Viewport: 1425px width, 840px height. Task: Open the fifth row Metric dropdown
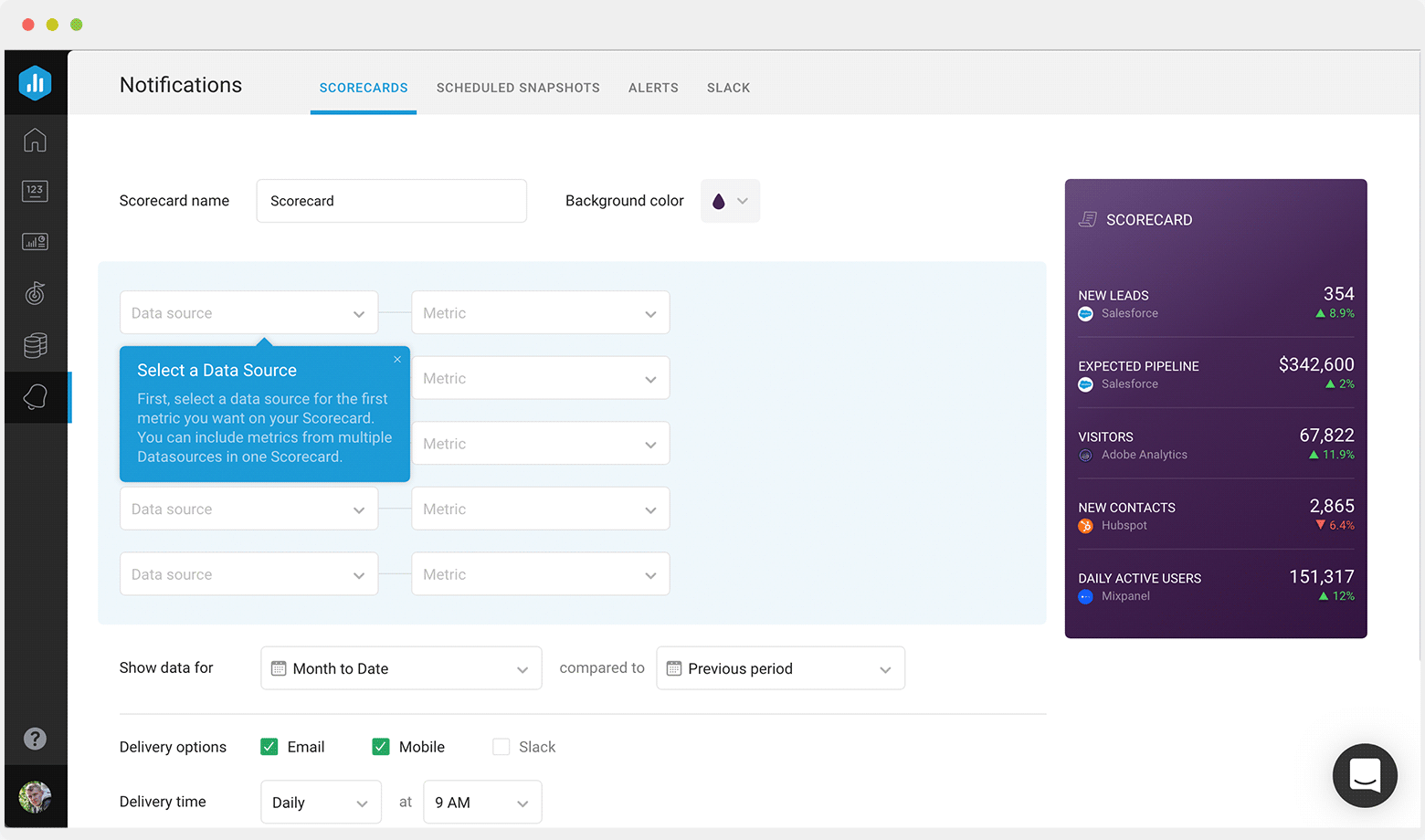[541, 574]
